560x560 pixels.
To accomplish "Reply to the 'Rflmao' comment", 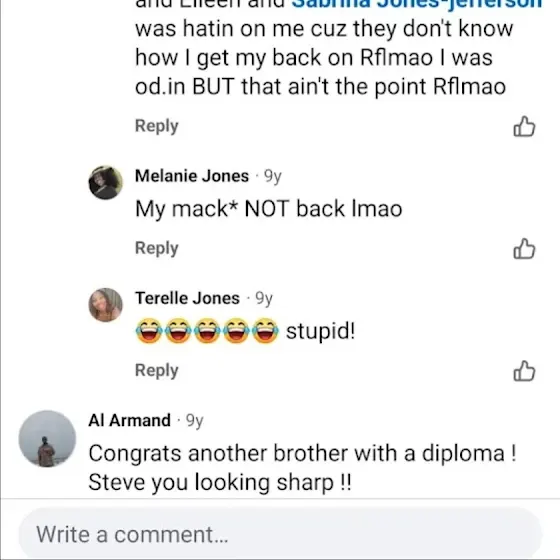I will [x=156, y=126].
